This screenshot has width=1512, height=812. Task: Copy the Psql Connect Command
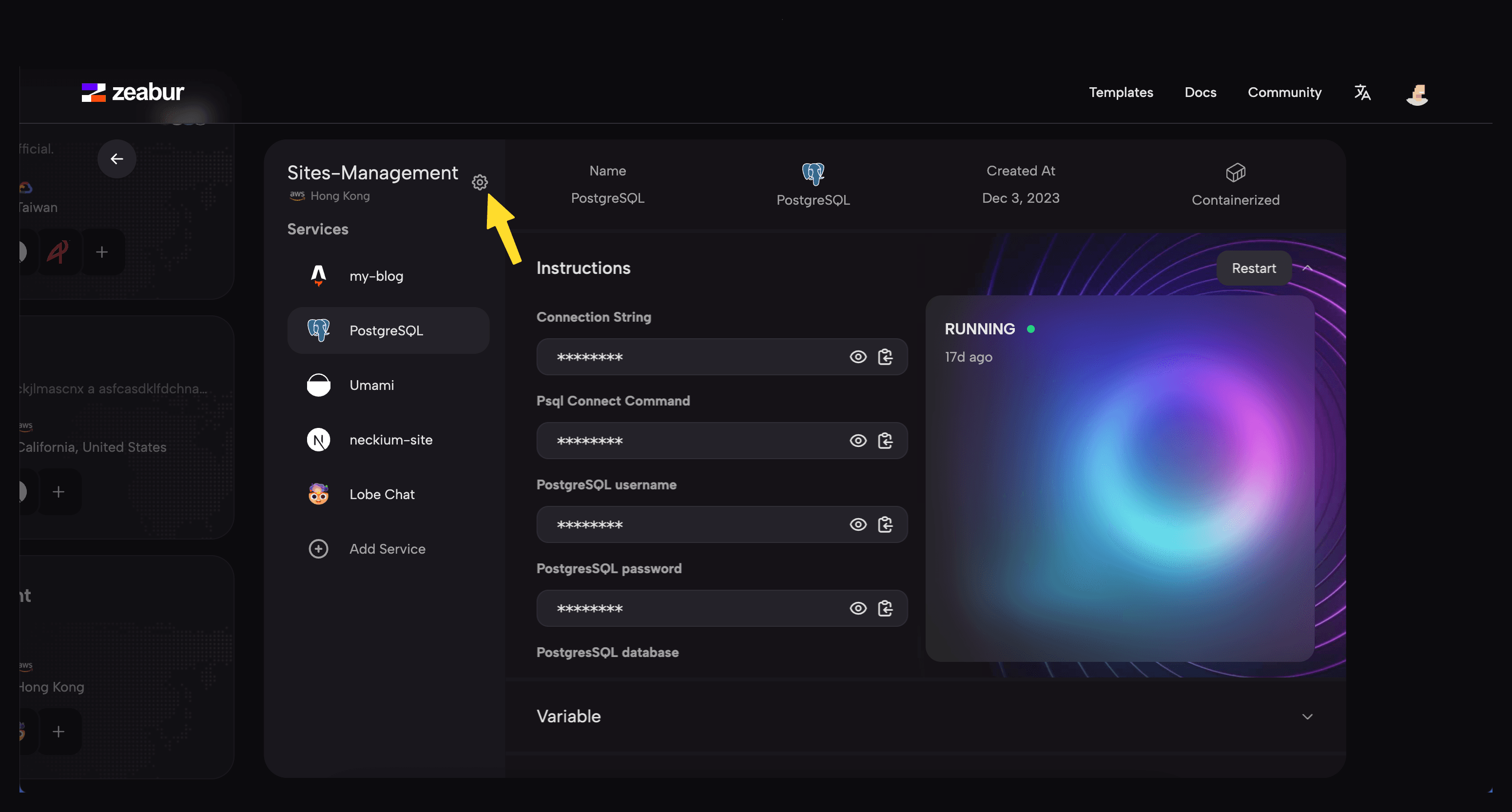[885, 440]
